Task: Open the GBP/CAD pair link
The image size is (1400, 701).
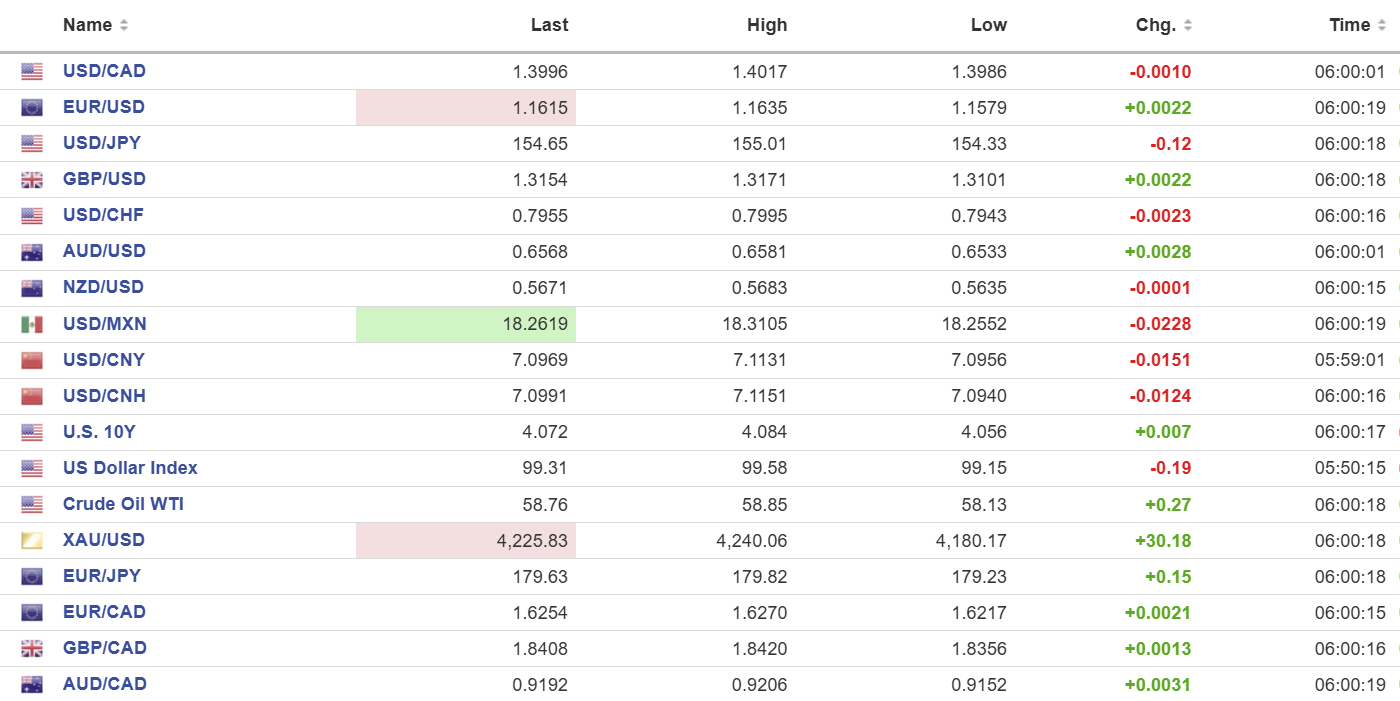Action: coord(104,648)
